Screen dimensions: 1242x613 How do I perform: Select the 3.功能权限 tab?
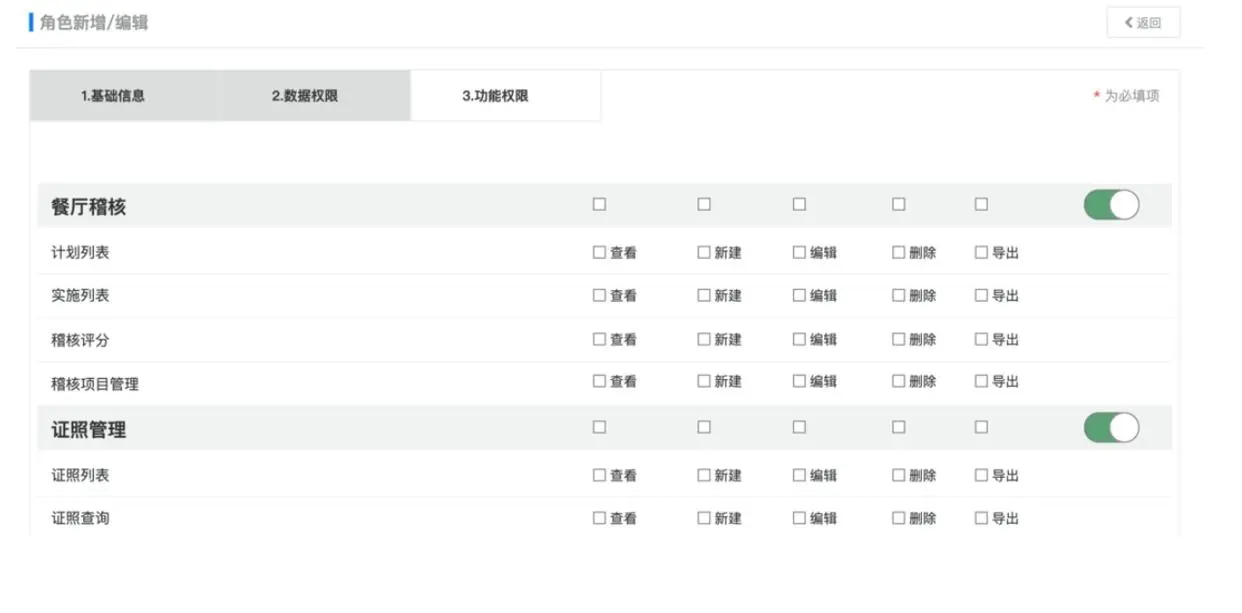pyautogui.click(x=495, y=96)
